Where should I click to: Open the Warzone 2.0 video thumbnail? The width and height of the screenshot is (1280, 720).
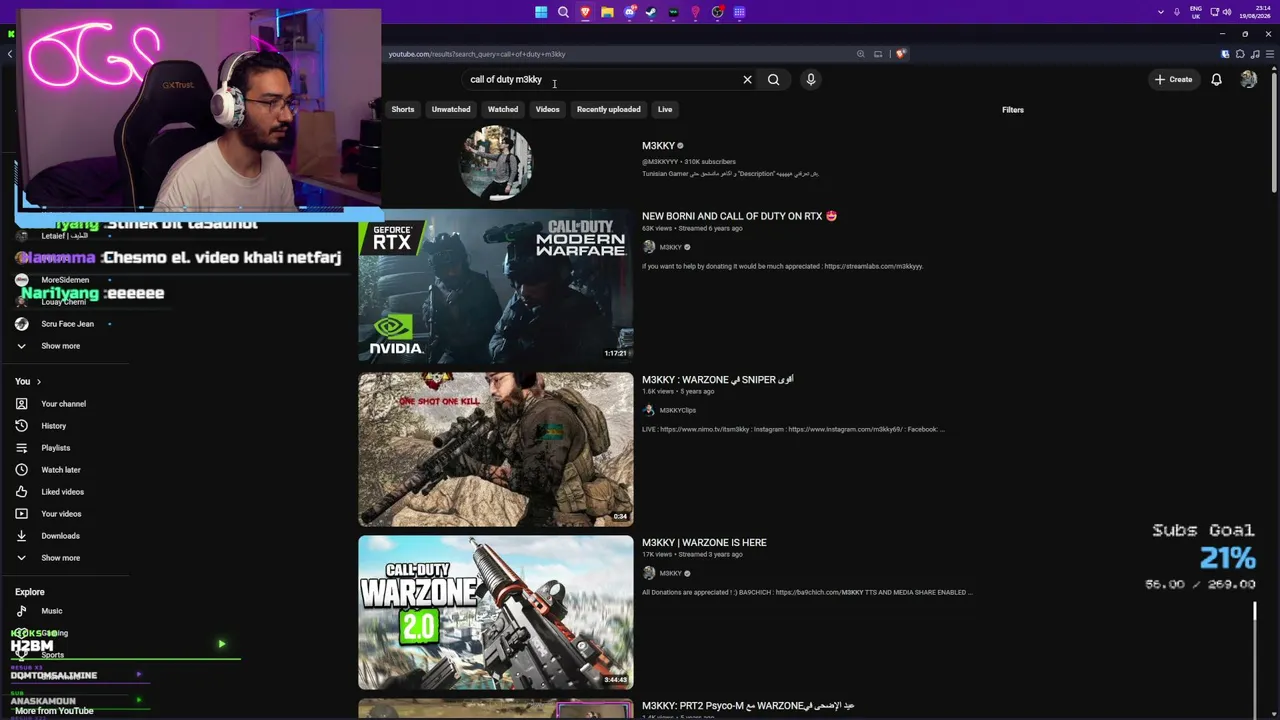496,613
